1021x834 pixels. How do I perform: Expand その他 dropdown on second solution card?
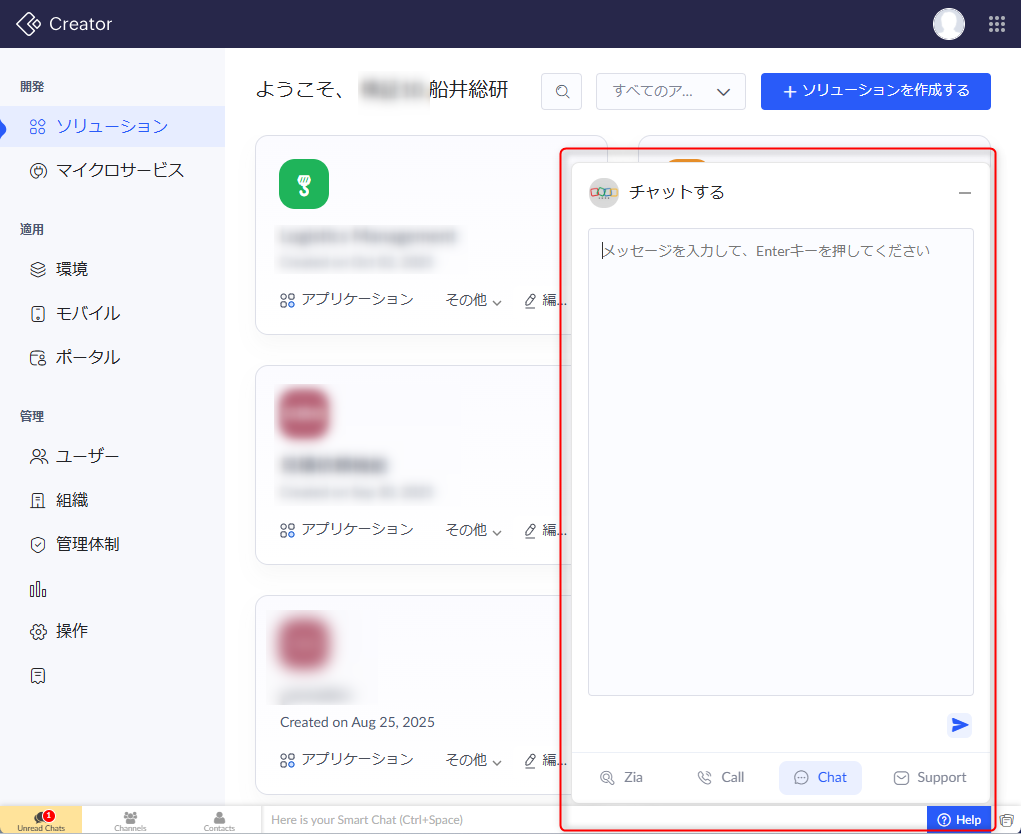click(473, 530)
